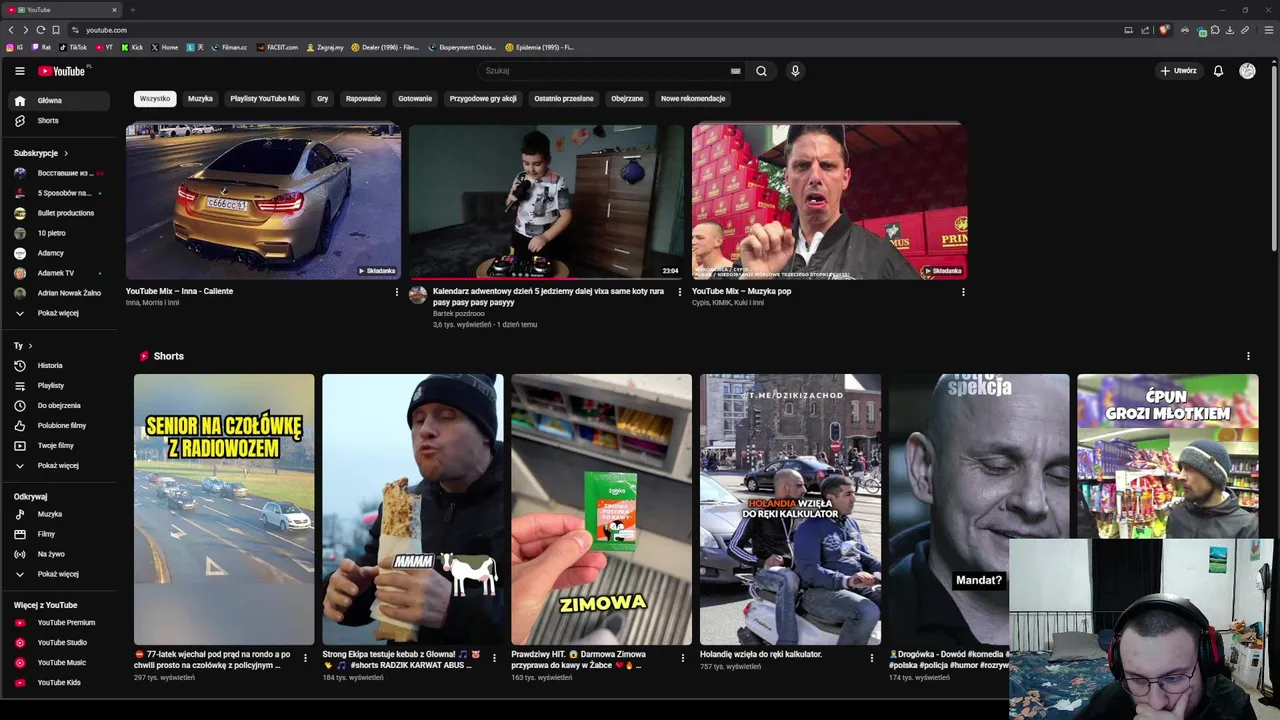Open the on-screen keyboard in search box

735,71
